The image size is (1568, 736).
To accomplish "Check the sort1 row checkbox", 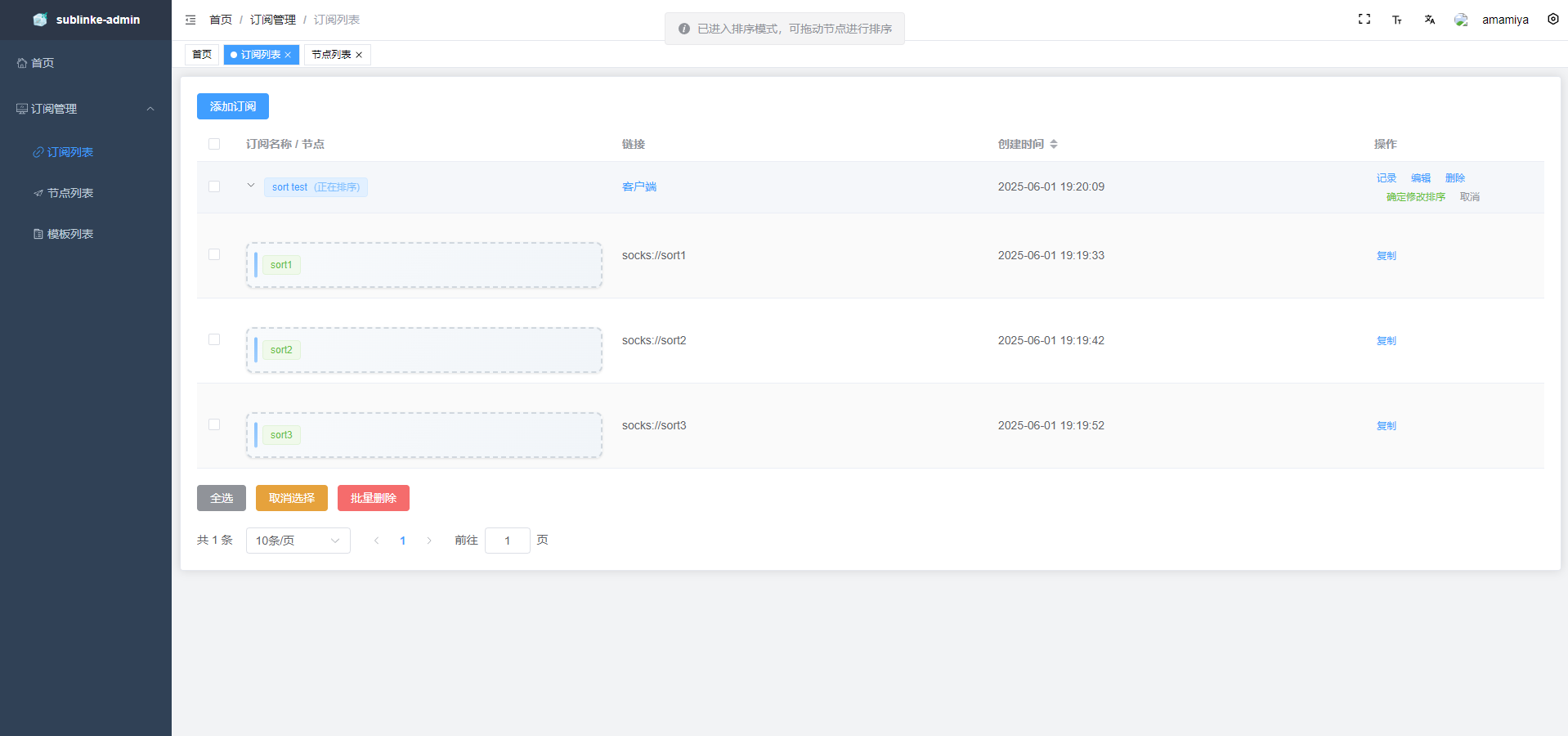I will (x=214, y=254).
